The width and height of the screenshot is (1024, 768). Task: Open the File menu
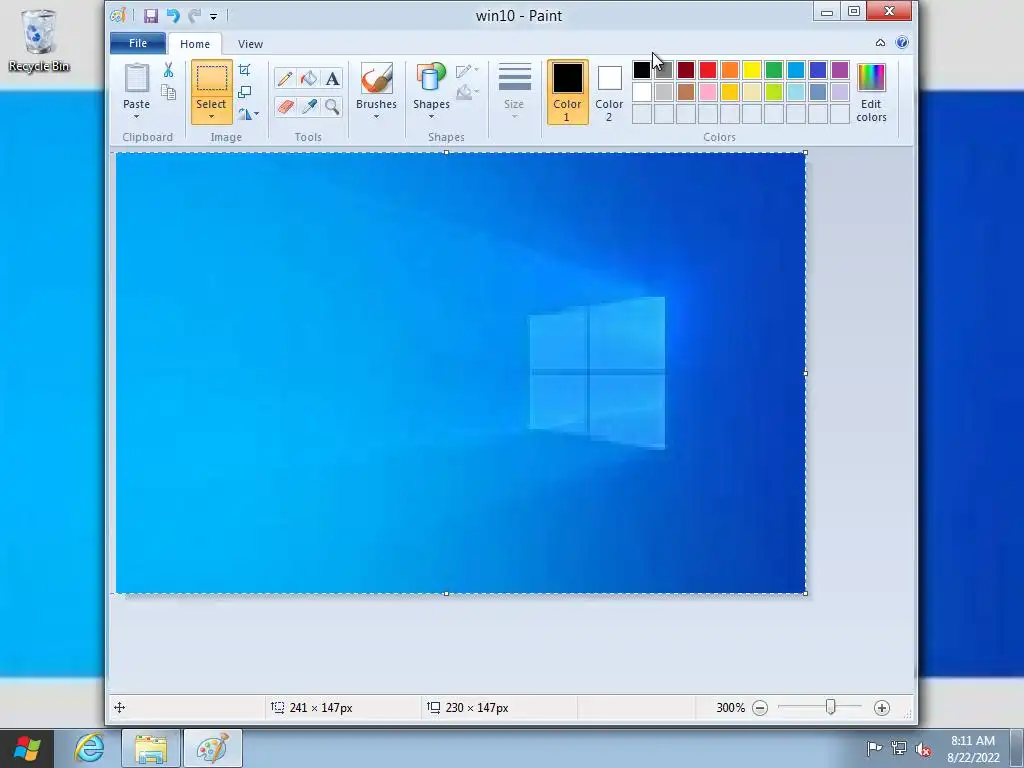click(138, 43)
